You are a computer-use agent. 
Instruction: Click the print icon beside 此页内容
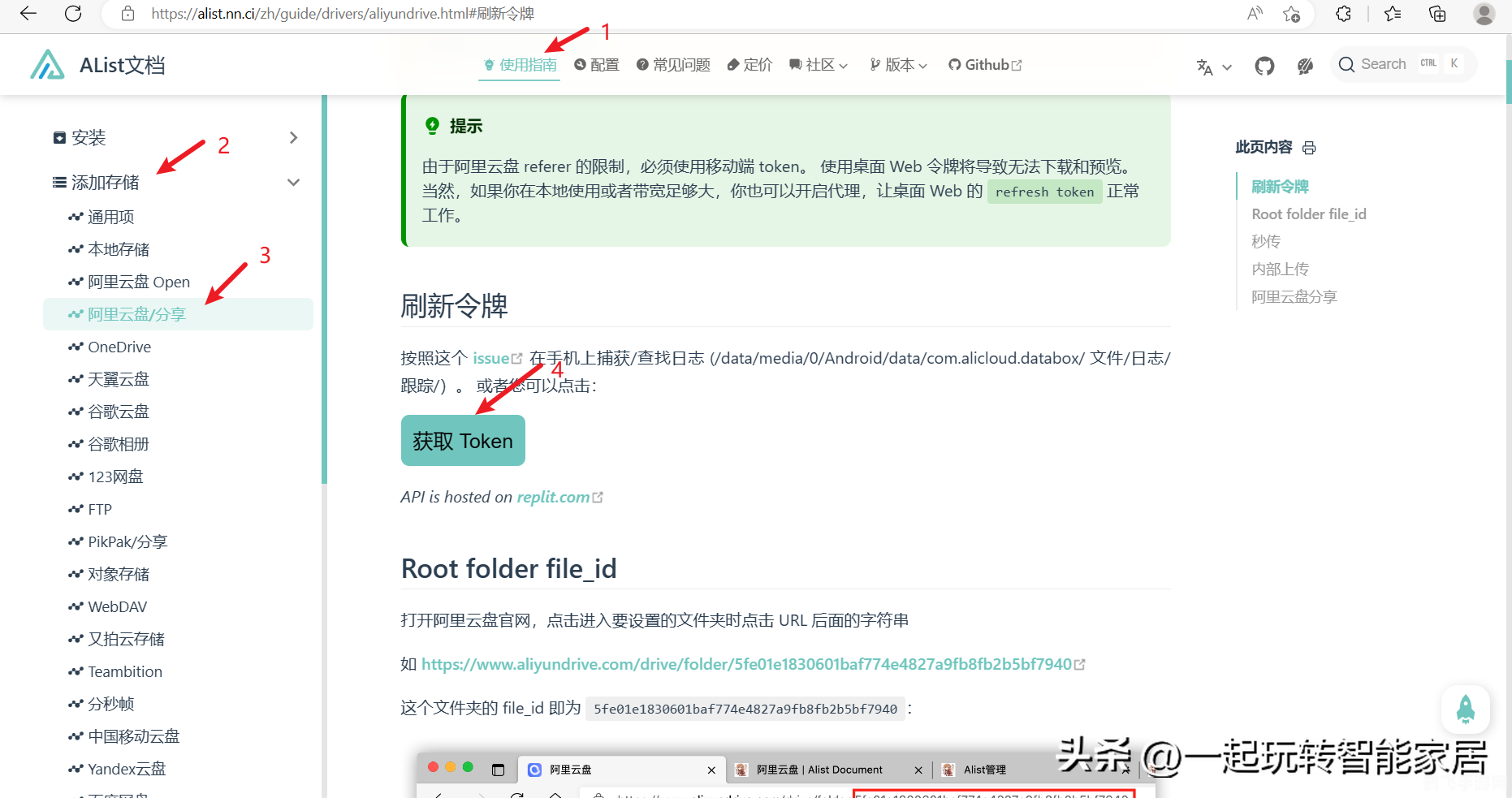click(x=1309, y=148)
